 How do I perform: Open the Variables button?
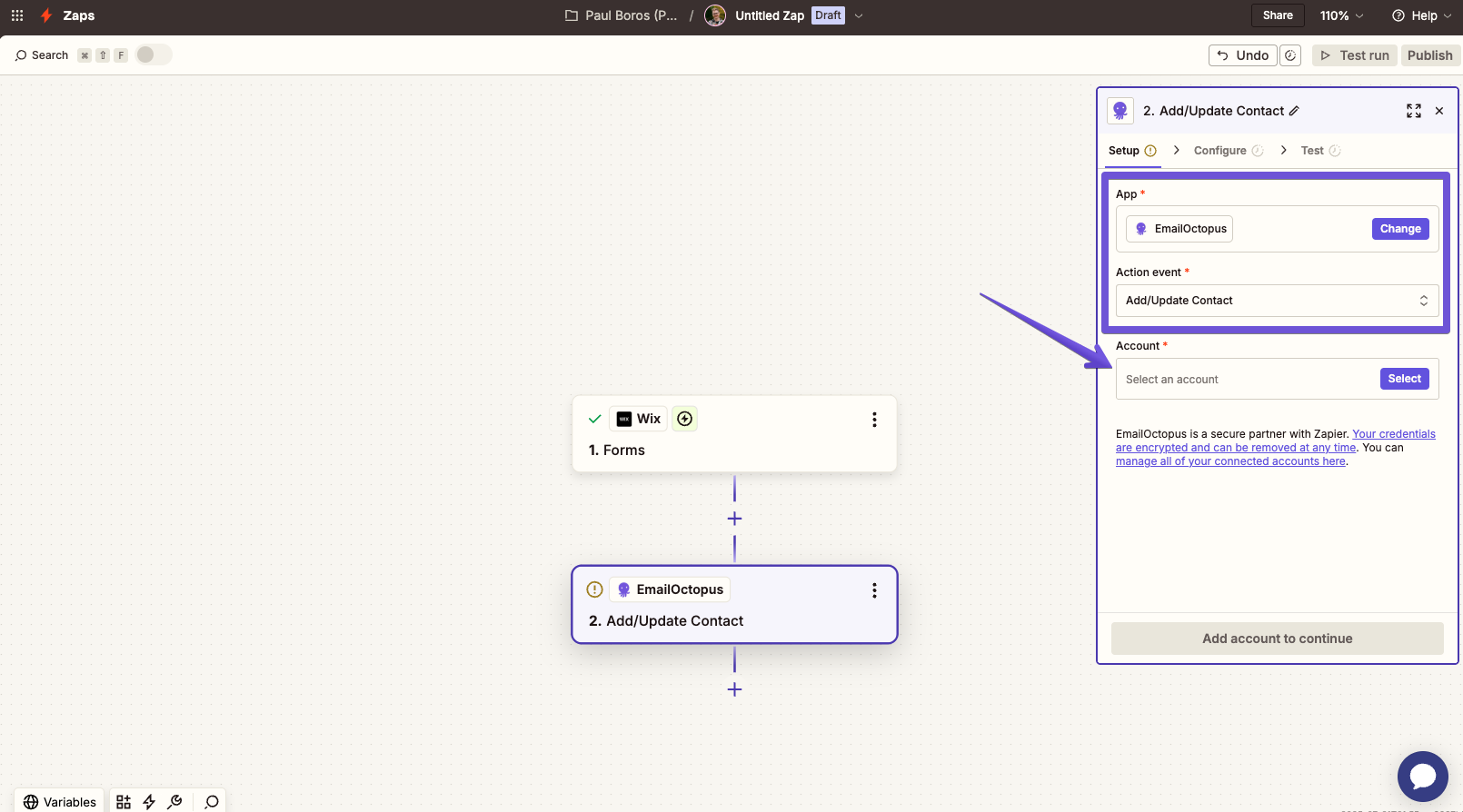[59, 801]
